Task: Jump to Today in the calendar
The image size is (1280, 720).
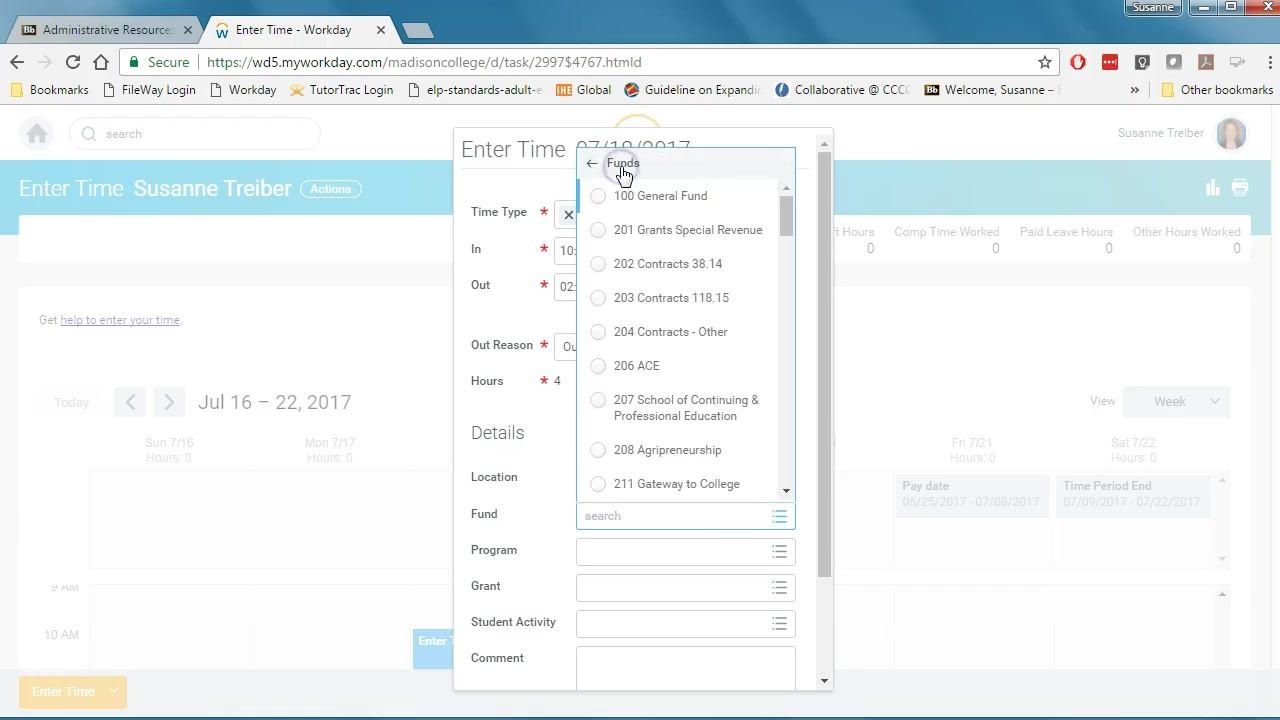Action: 72,402
